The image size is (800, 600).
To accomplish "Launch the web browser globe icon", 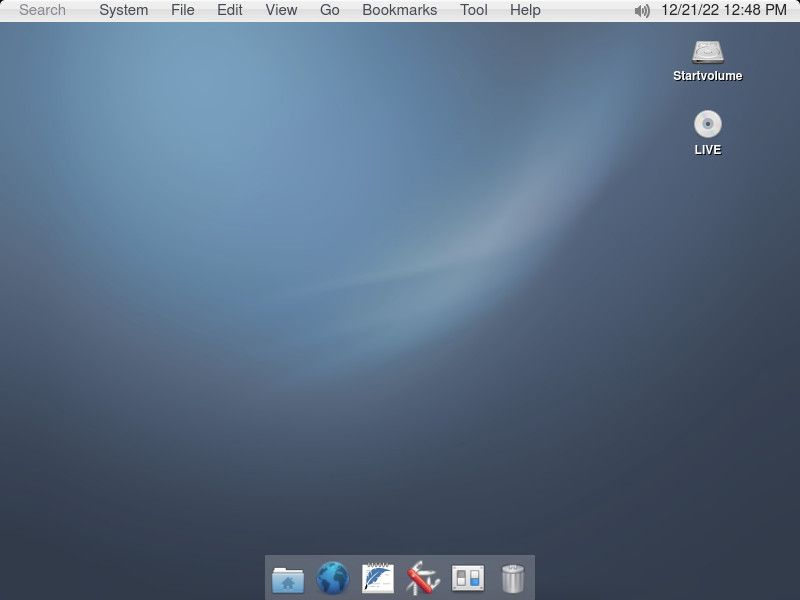I will coord(333,578).
